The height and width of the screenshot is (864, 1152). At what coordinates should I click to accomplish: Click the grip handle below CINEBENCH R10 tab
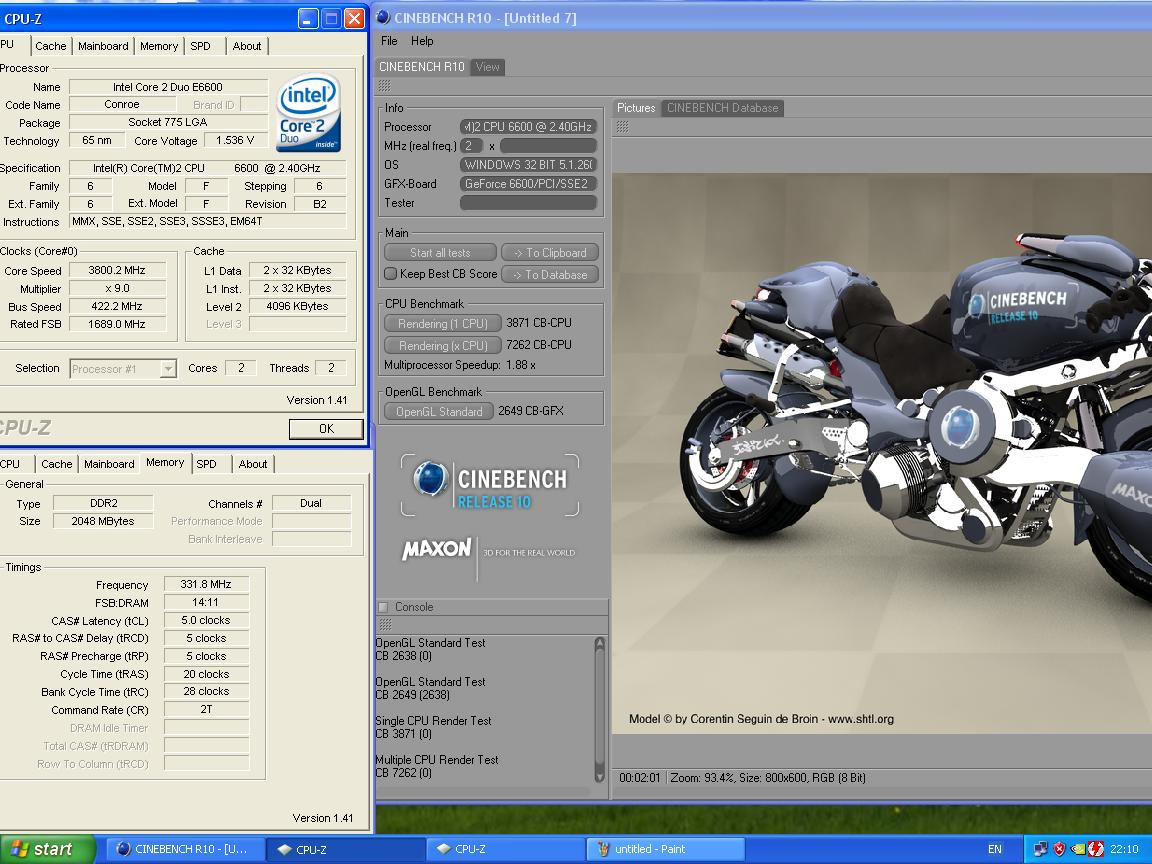coord(384,87)
